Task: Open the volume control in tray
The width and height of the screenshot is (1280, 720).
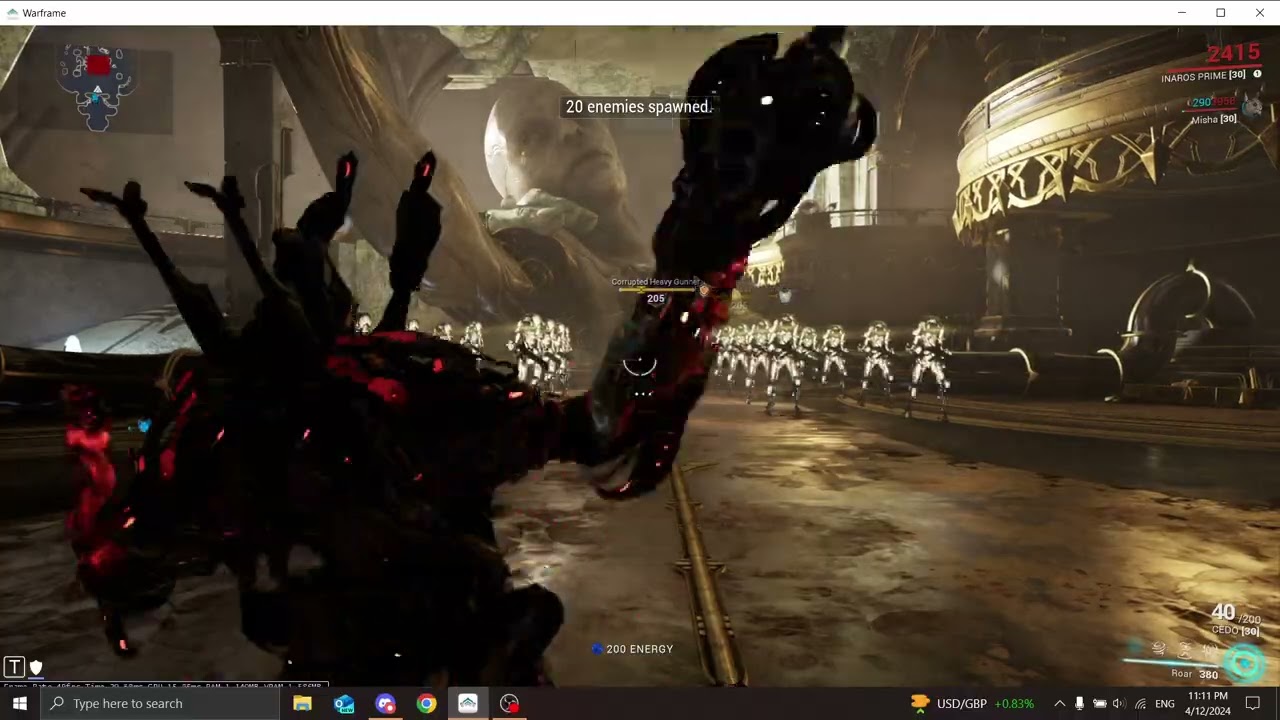Action: pyautogui.click(x=1119, y=704)
